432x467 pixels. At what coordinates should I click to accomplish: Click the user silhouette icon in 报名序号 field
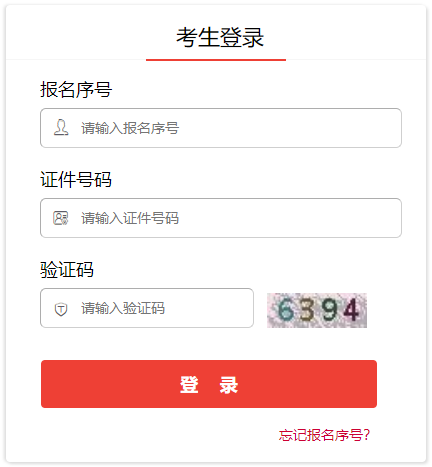[x=61, y=128]
